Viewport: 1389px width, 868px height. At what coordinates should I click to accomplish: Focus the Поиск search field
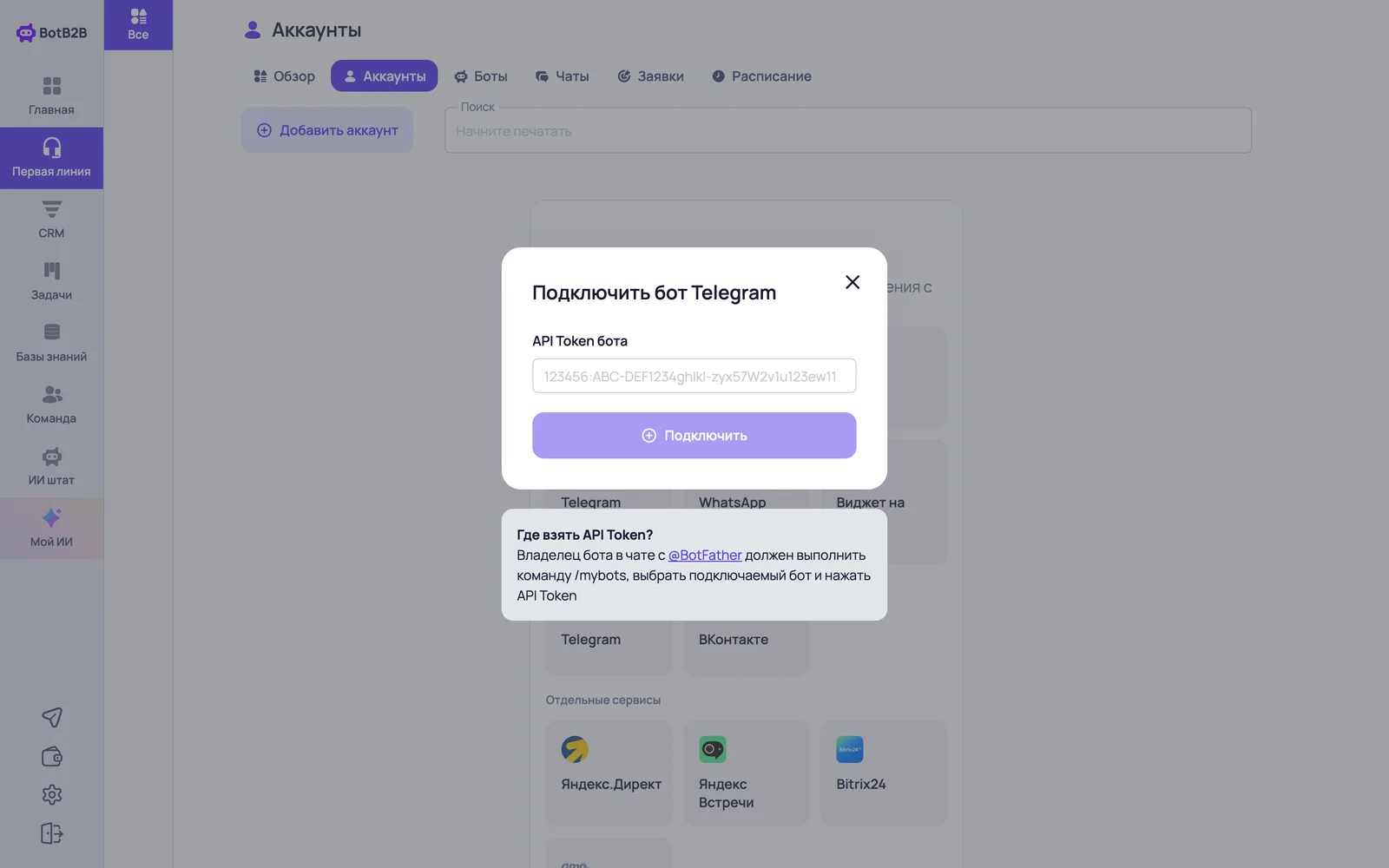coord(847,131)
